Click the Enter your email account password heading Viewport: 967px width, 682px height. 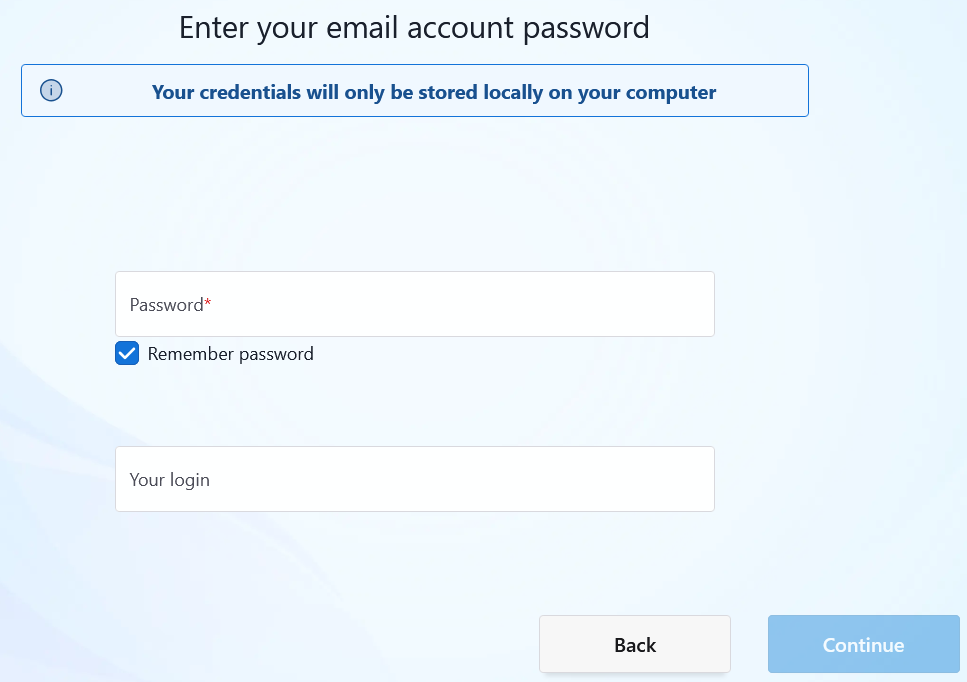coord(414,28)
